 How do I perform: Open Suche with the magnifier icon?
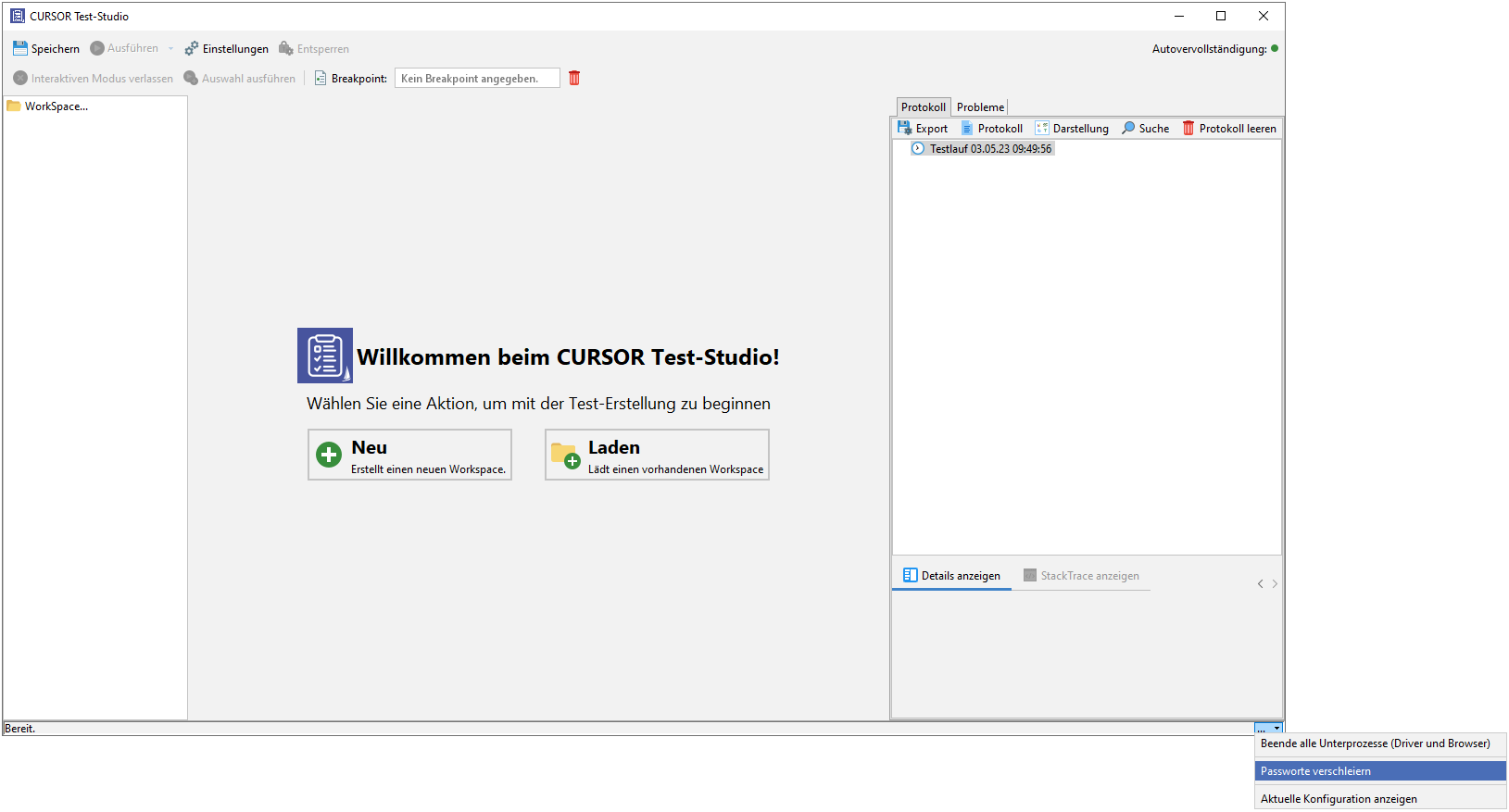coord(1128,129)
